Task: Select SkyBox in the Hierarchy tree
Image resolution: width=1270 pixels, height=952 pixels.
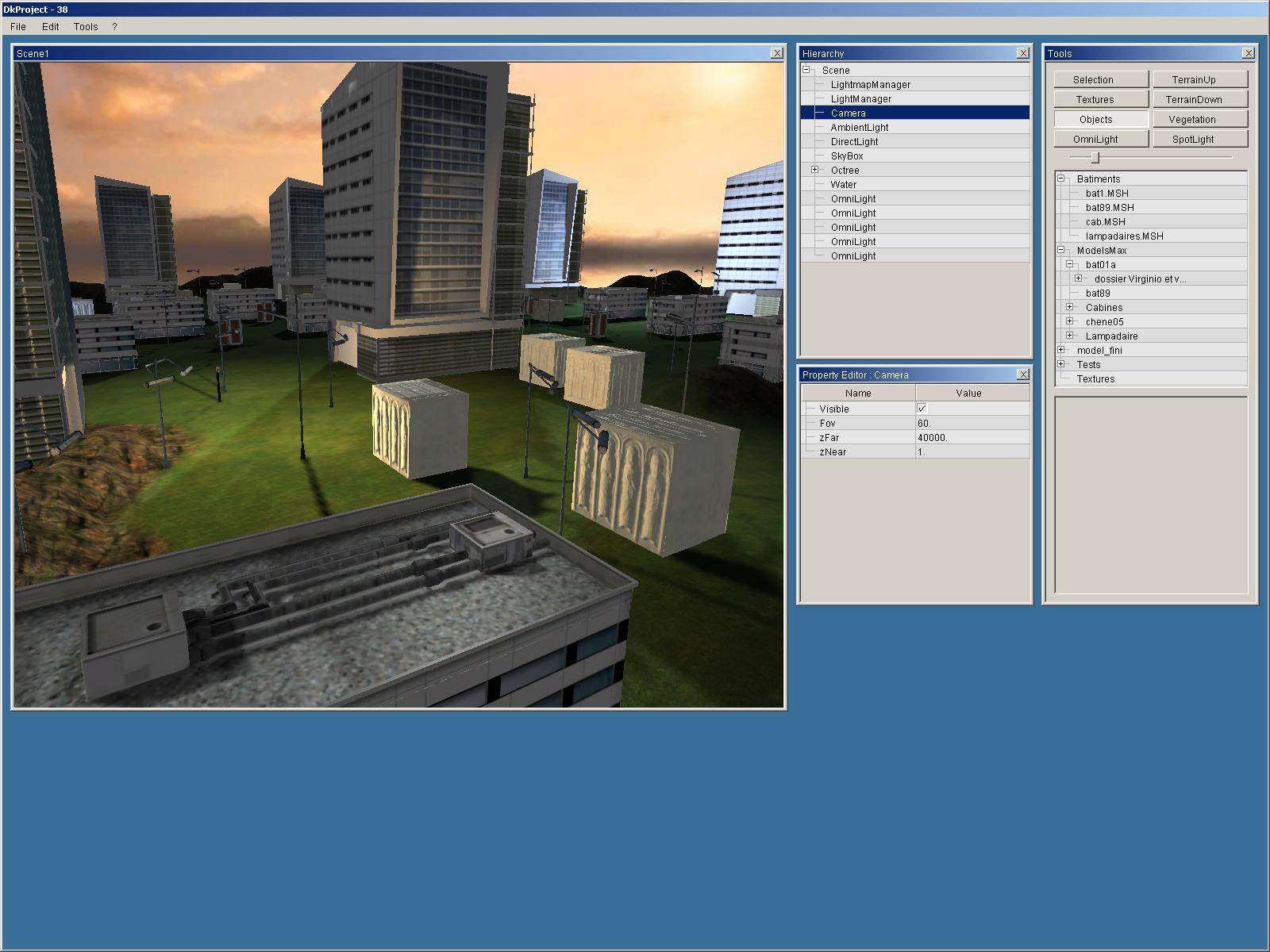Action: (x=846, y=155)
